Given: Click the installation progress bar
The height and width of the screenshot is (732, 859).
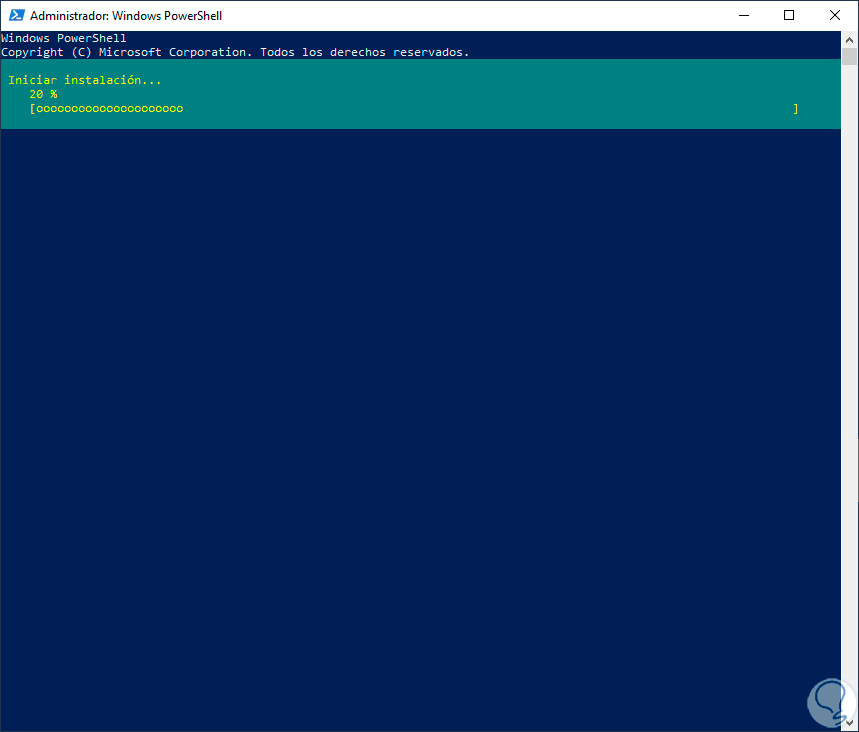Looking at the screenshot, I should 414,108.
